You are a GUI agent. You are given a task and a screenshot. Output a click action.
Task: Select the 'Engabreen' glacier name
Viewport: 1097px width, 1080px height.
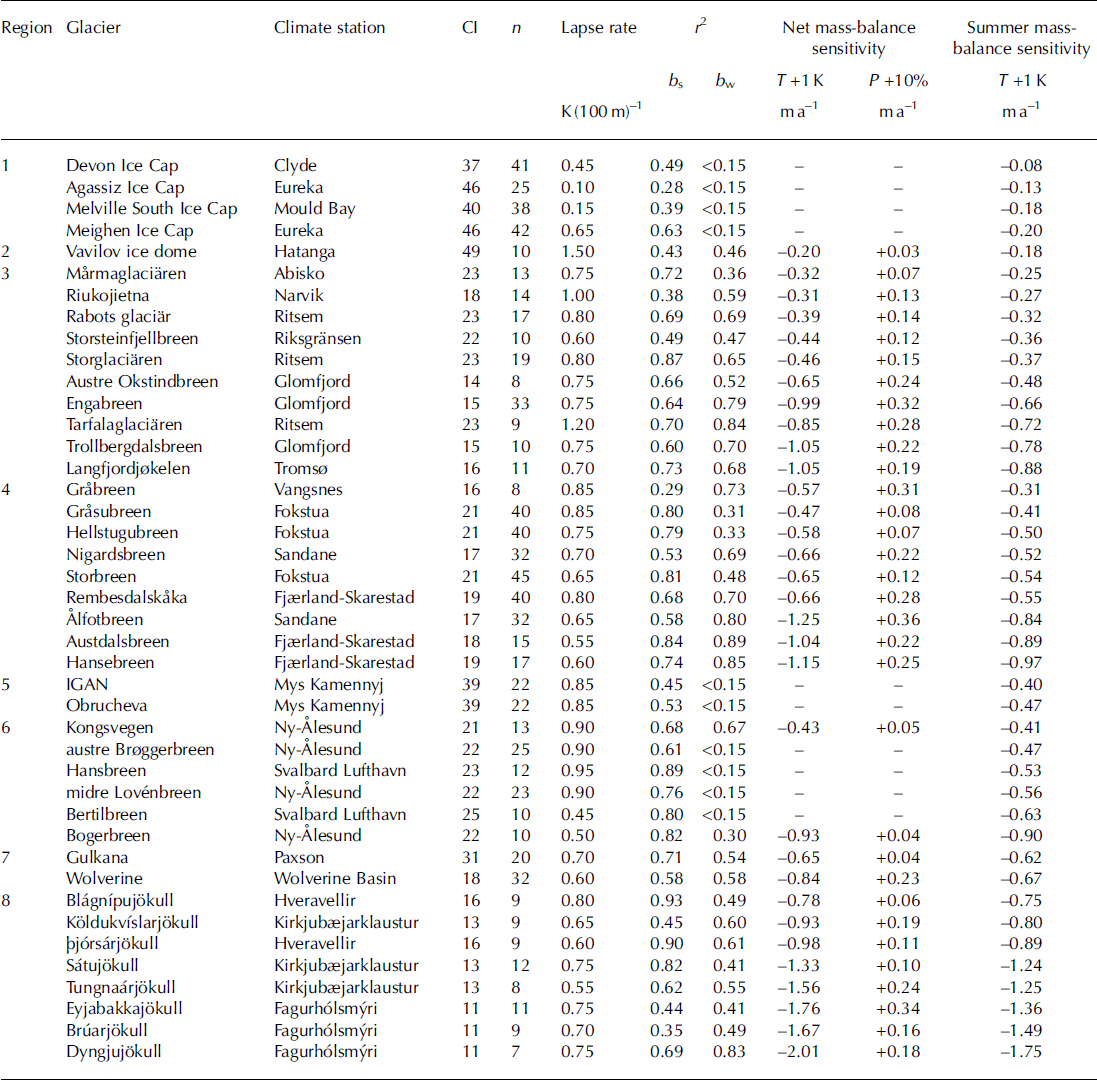(104, 404)
